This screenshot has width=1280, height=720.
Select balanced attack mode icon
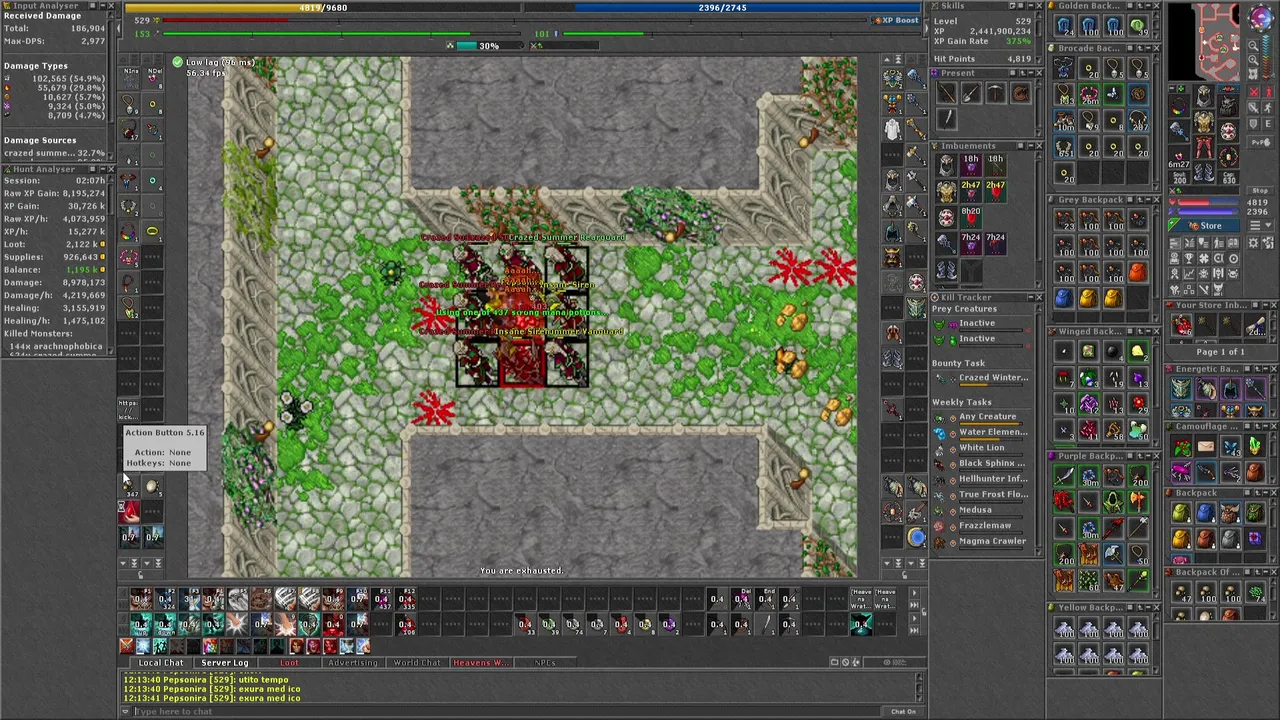pyautogui.click(x=1254, y=108)
